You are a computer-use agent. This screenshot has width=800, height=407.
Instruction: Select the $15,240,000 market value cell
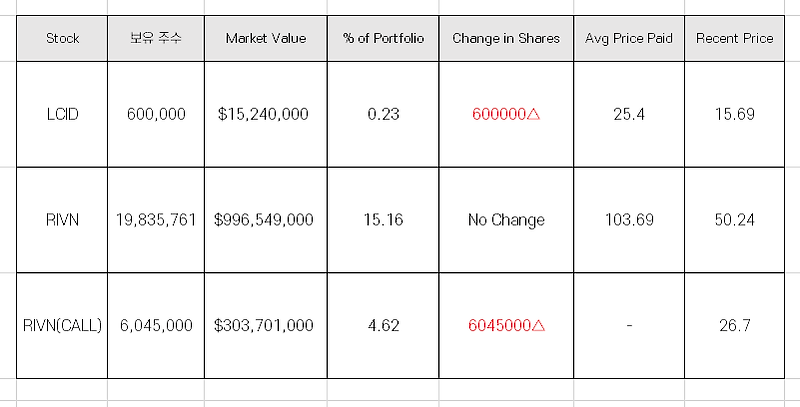click(x=266, y=114)
